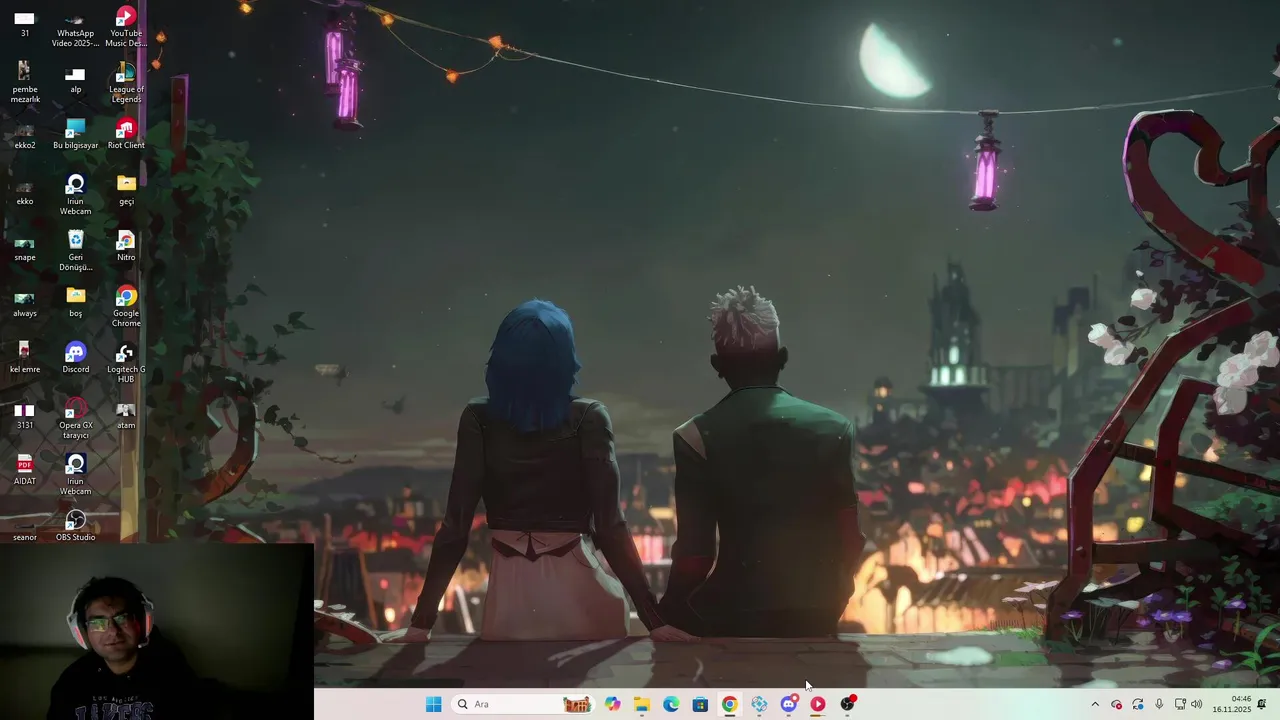Select the atam image file
1280x720 pixels.
pyautogui.click(x=126, y=414)
